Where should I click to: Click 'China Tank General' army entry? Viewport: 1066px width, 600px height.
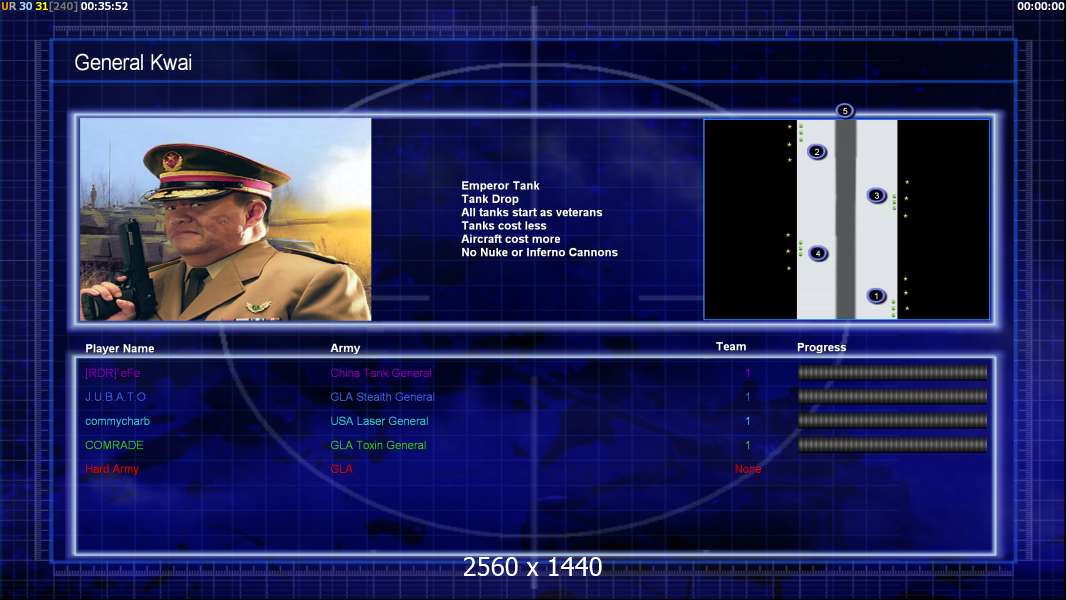pyautogui.click(x=381, y=373)
